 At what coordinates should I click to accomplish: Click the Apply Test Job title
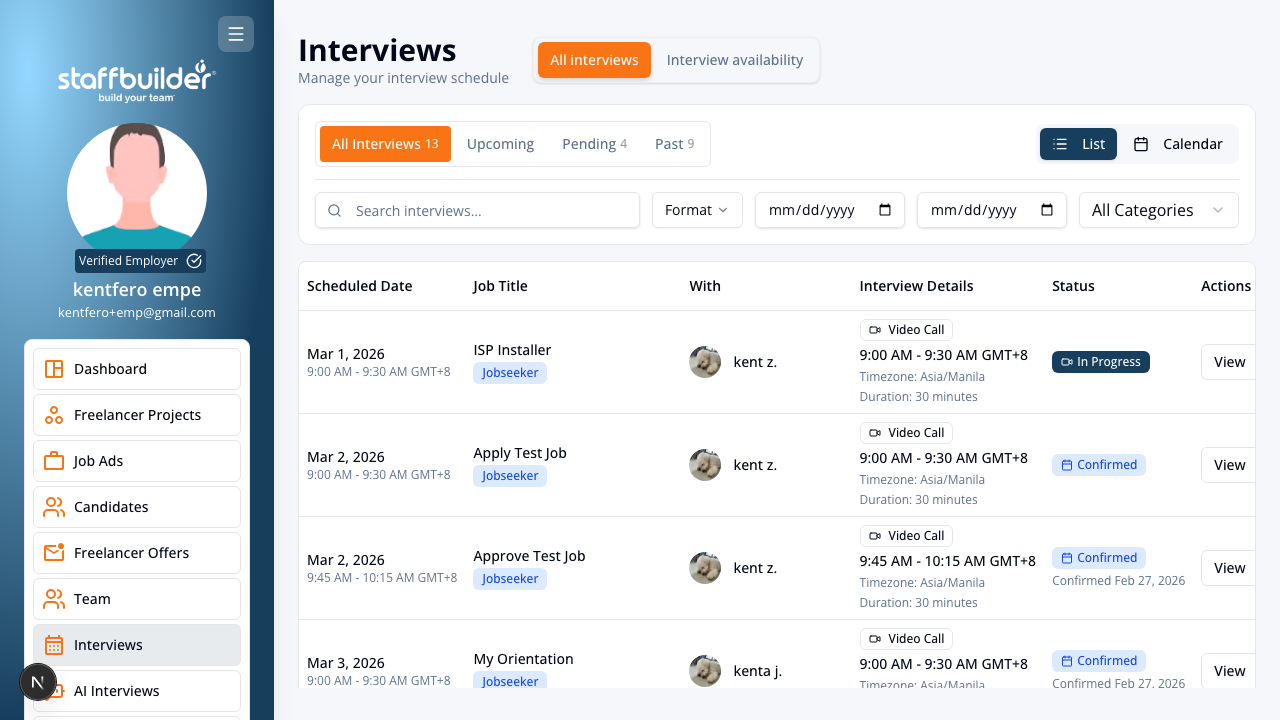click(x=520, y=453)
